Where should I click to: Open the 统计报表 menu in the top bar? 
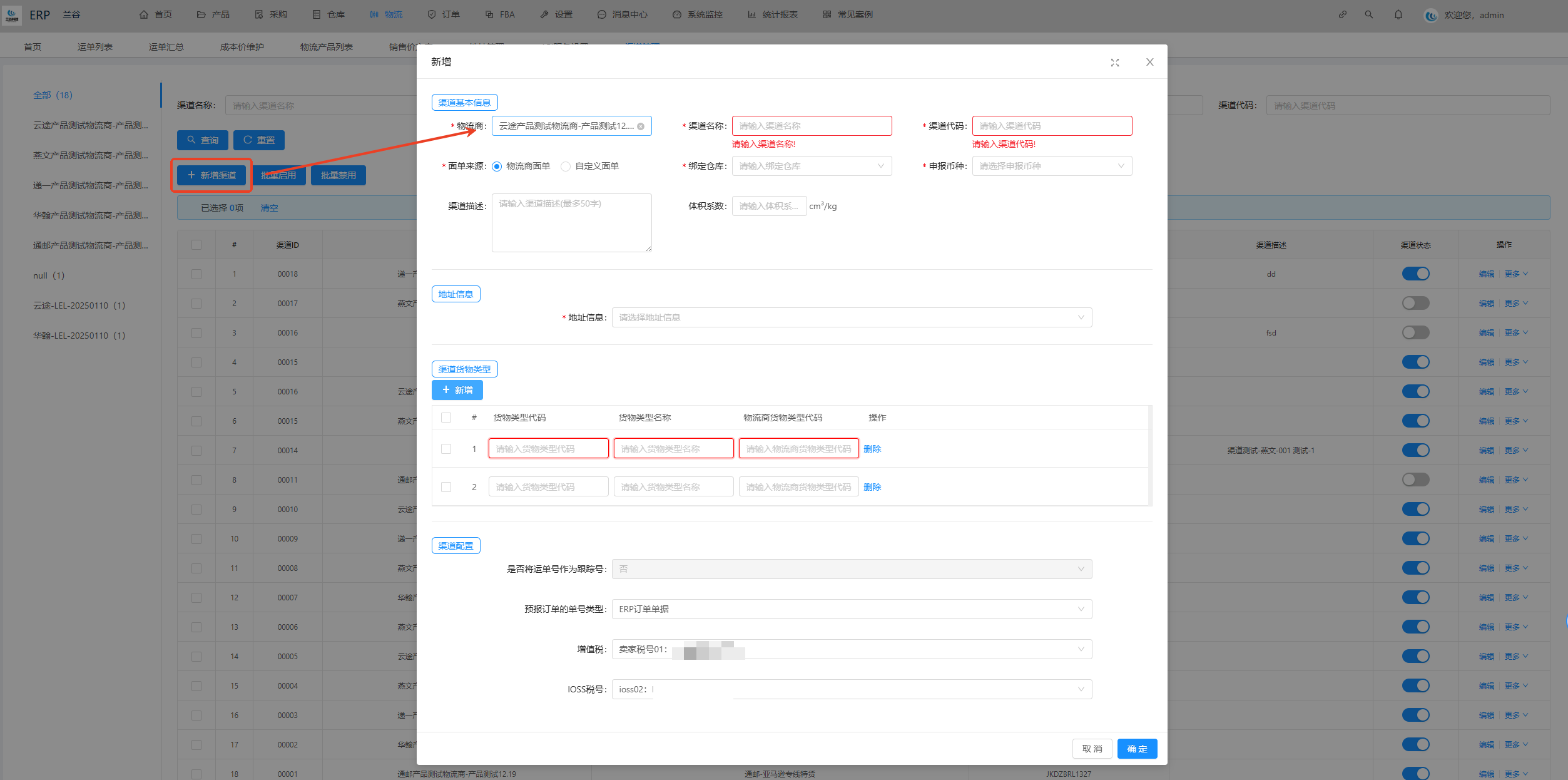(x=773, y=14)
